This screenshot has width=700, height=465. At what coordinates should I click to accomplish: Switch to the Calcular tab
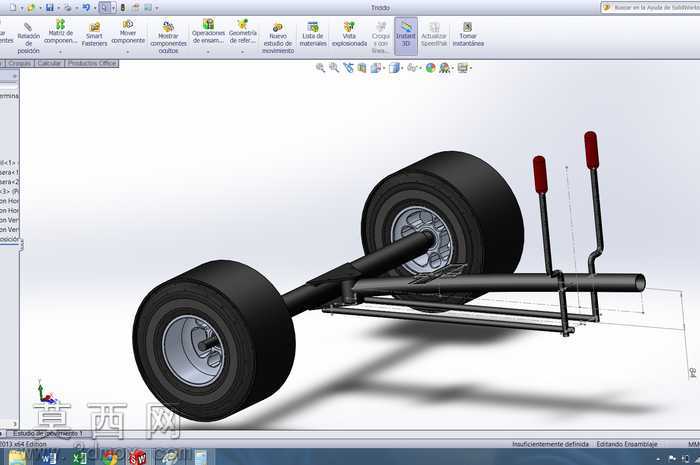pos(49,63)
